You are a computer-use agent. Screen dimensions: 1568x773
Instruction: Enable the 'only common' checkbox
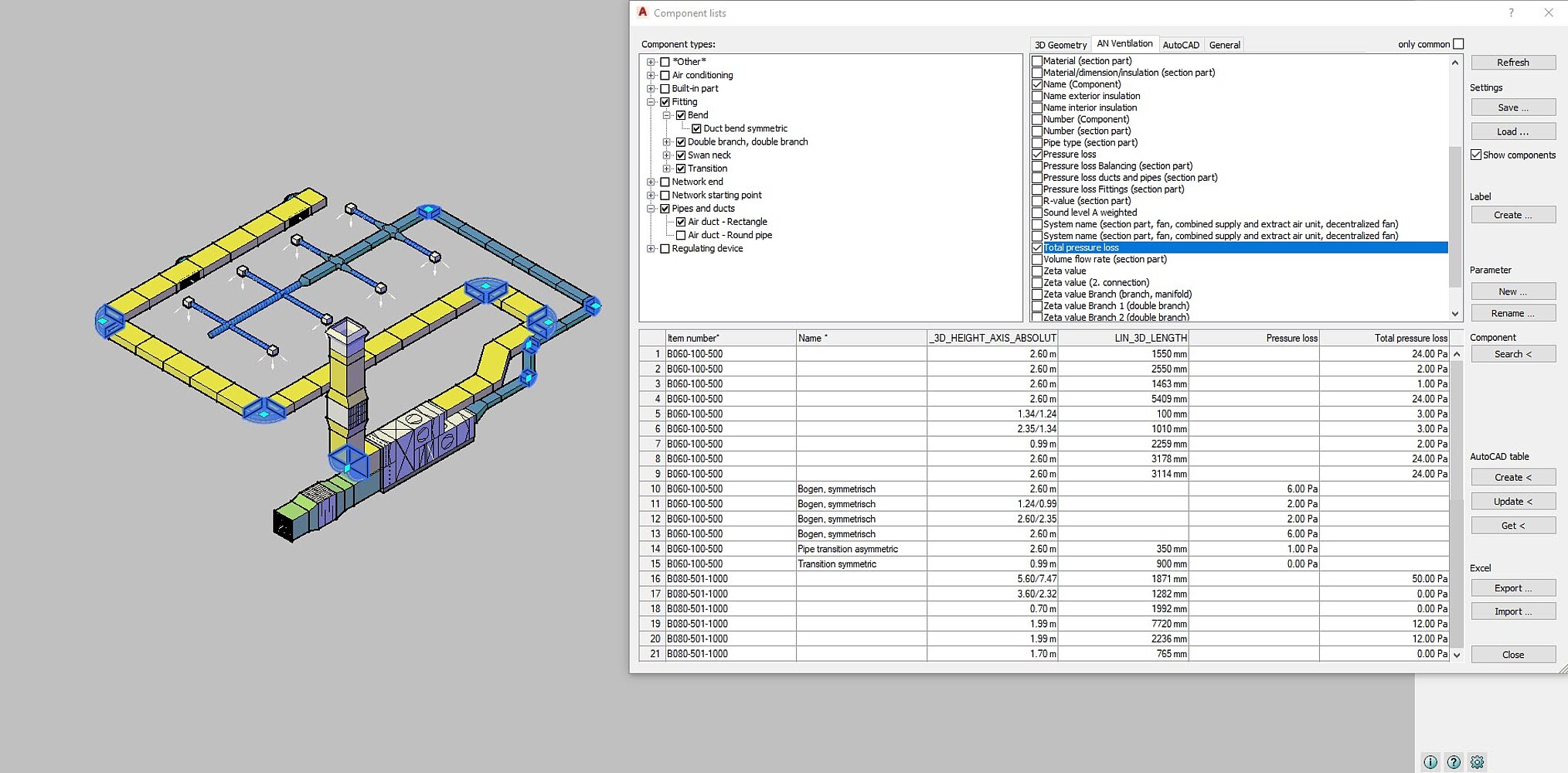tap(1457, 44)
